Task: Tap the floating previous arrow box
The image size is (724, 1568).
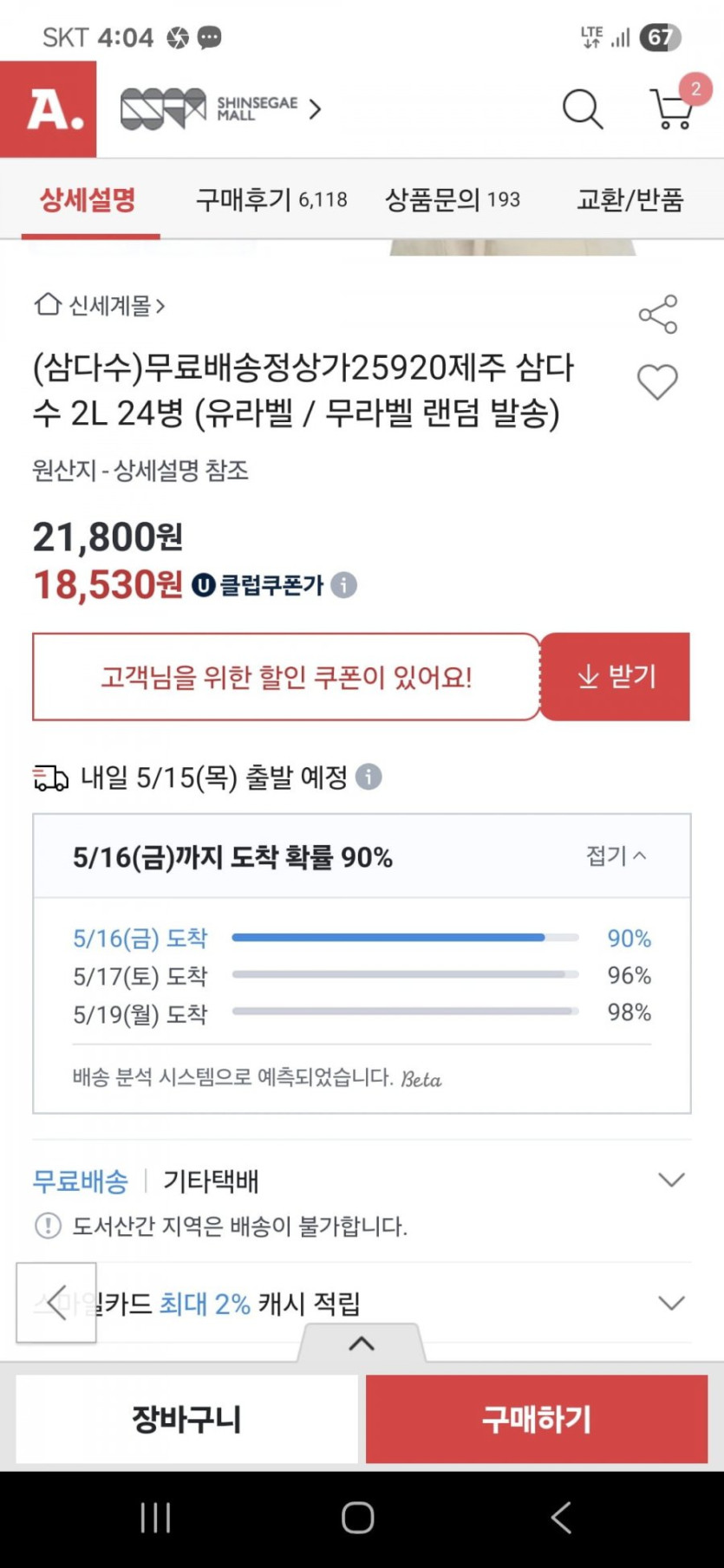Action: pos(56,1303)
